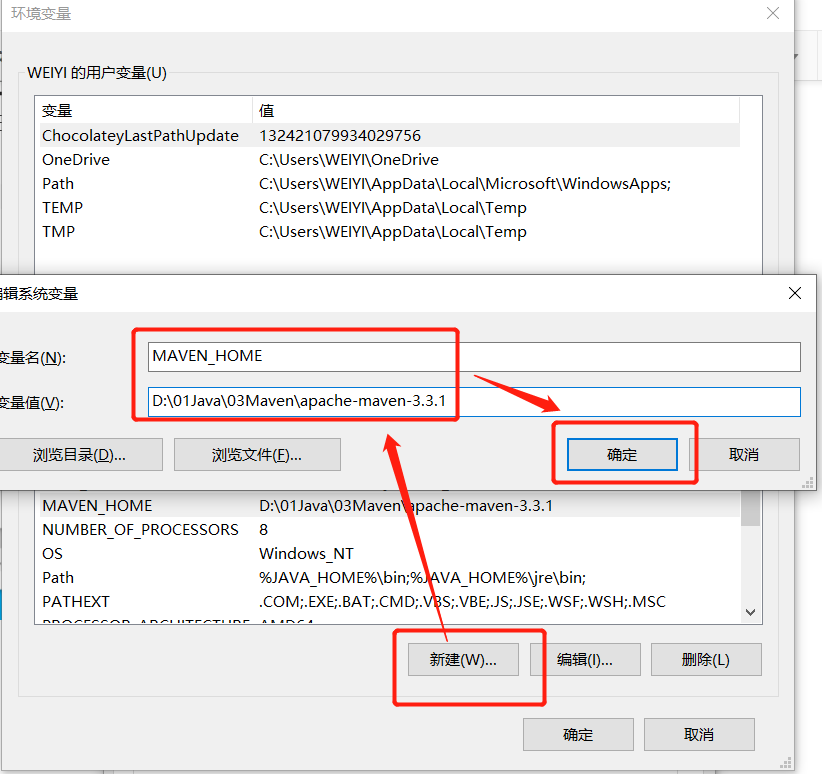822x774 pixels.
Task: Select NUMBER_OF_PROCESSORS system variable row
Action: click(x=390, y=530)
